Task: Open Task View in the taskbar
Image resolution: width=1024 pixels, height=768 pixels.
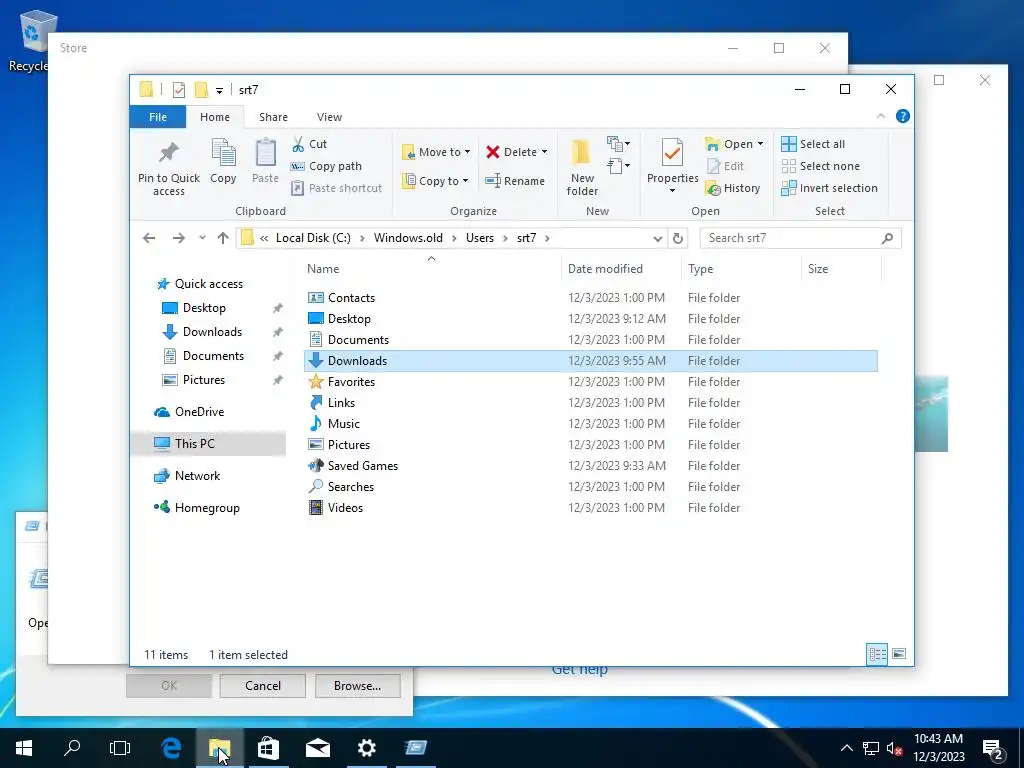Action: point(120,748)
